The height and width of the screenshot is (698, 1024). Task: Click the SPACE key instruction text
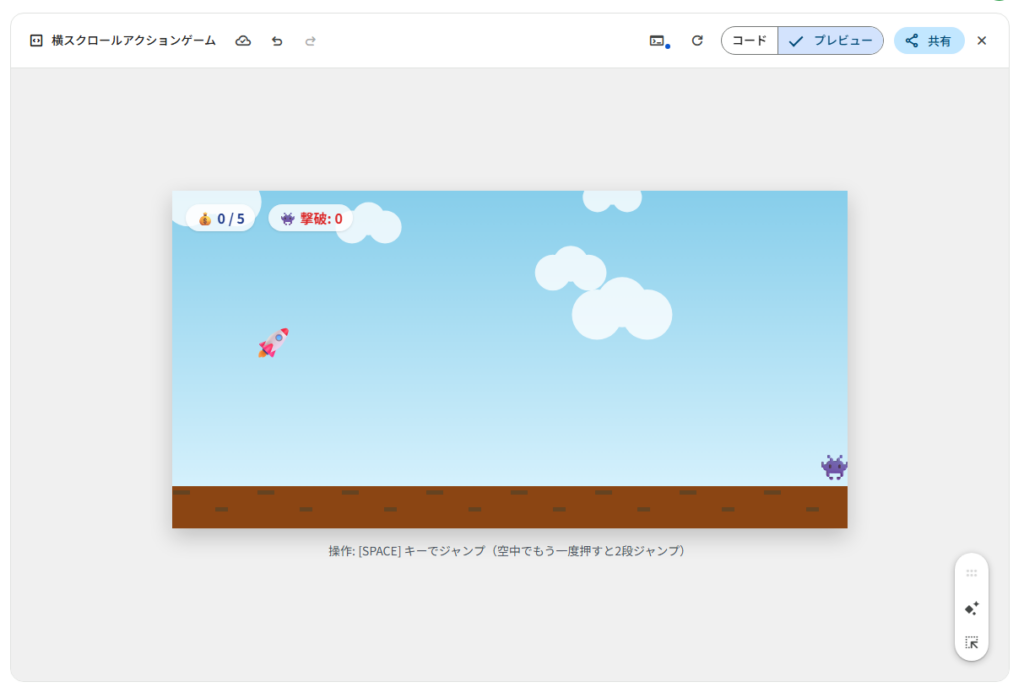pyautogui.click(x=509, y=551)
